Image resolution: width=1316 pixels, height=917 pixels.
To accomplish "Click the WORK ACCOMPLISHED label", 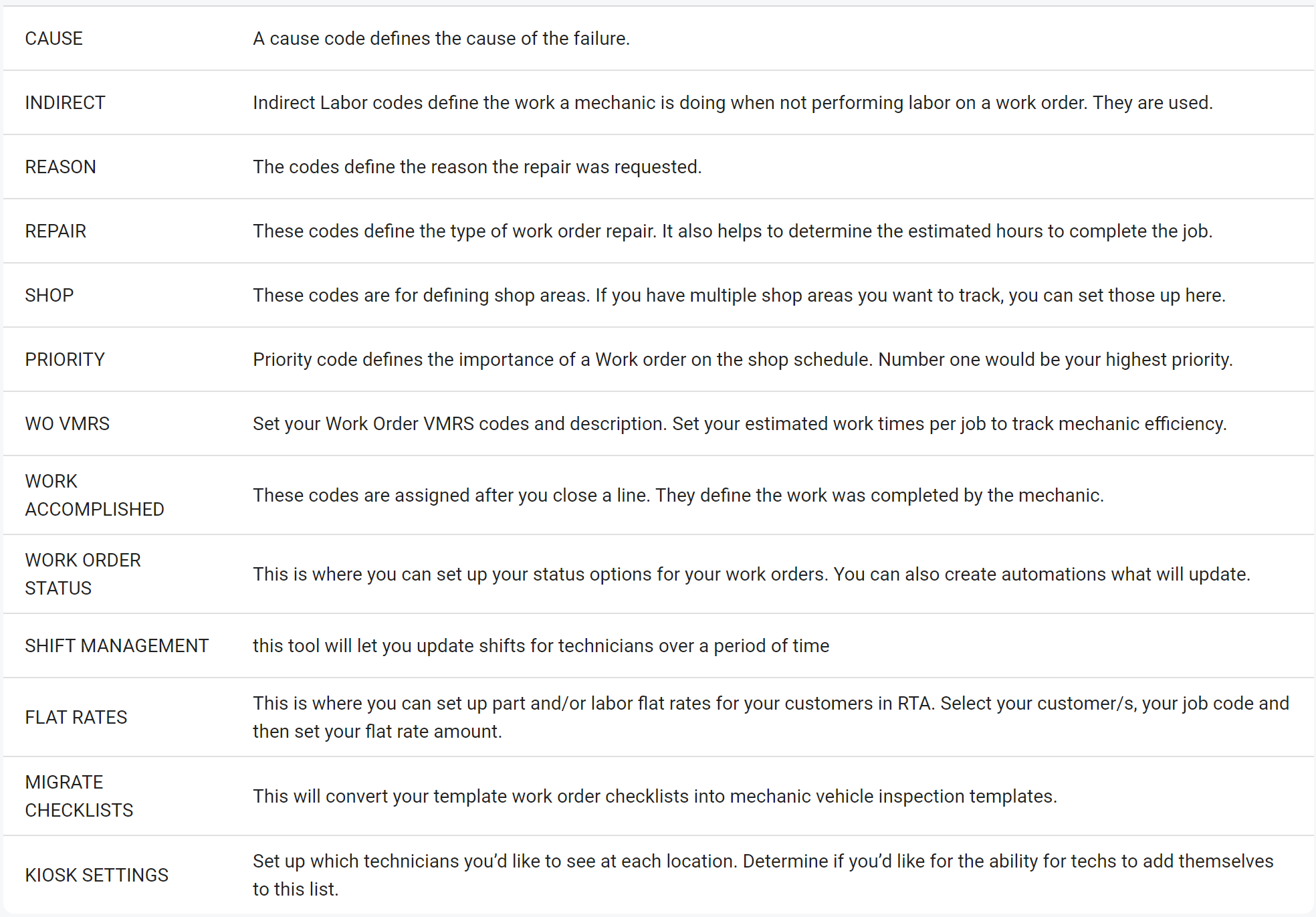I will point(94,496).
